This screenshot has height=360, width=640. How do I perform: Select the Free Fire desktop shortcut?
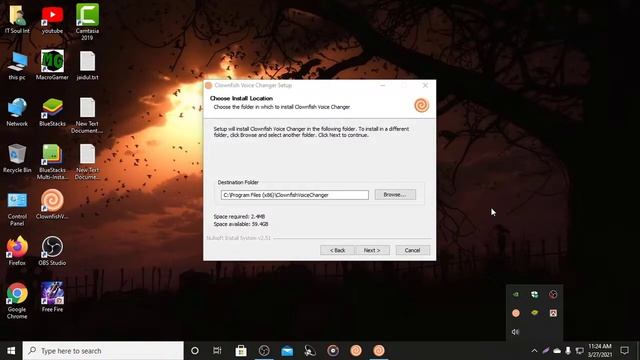click(52, 297)
